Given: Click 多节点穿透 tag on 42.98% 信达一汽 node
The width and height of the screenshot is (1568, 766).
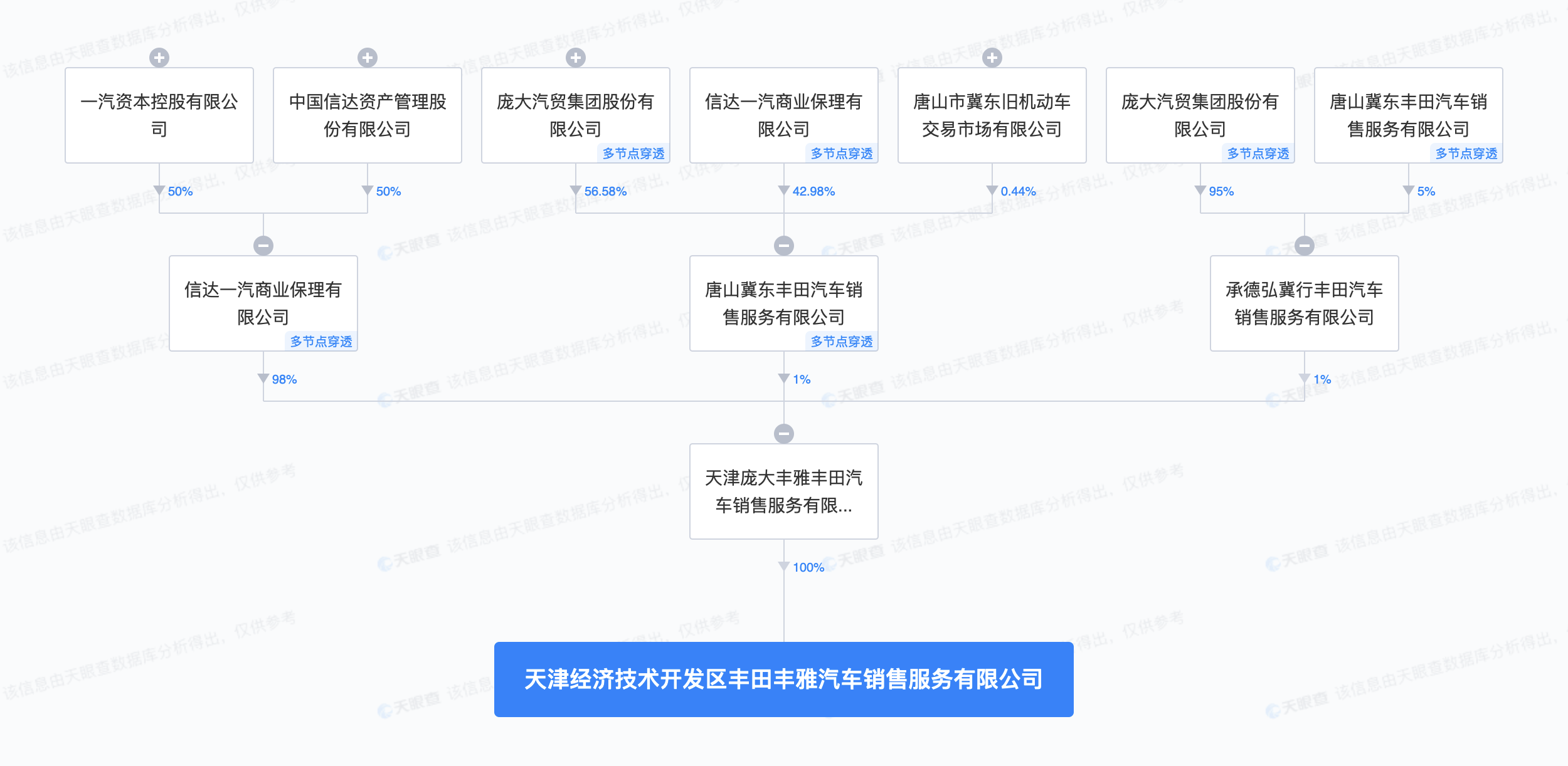Looking at the screenshot, I should pyautogui.click(x=842, y=154).
